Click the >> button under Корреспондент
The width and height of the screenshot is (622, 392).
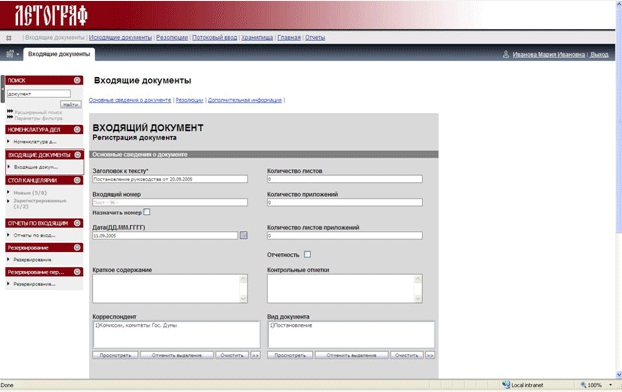point(255,355)
